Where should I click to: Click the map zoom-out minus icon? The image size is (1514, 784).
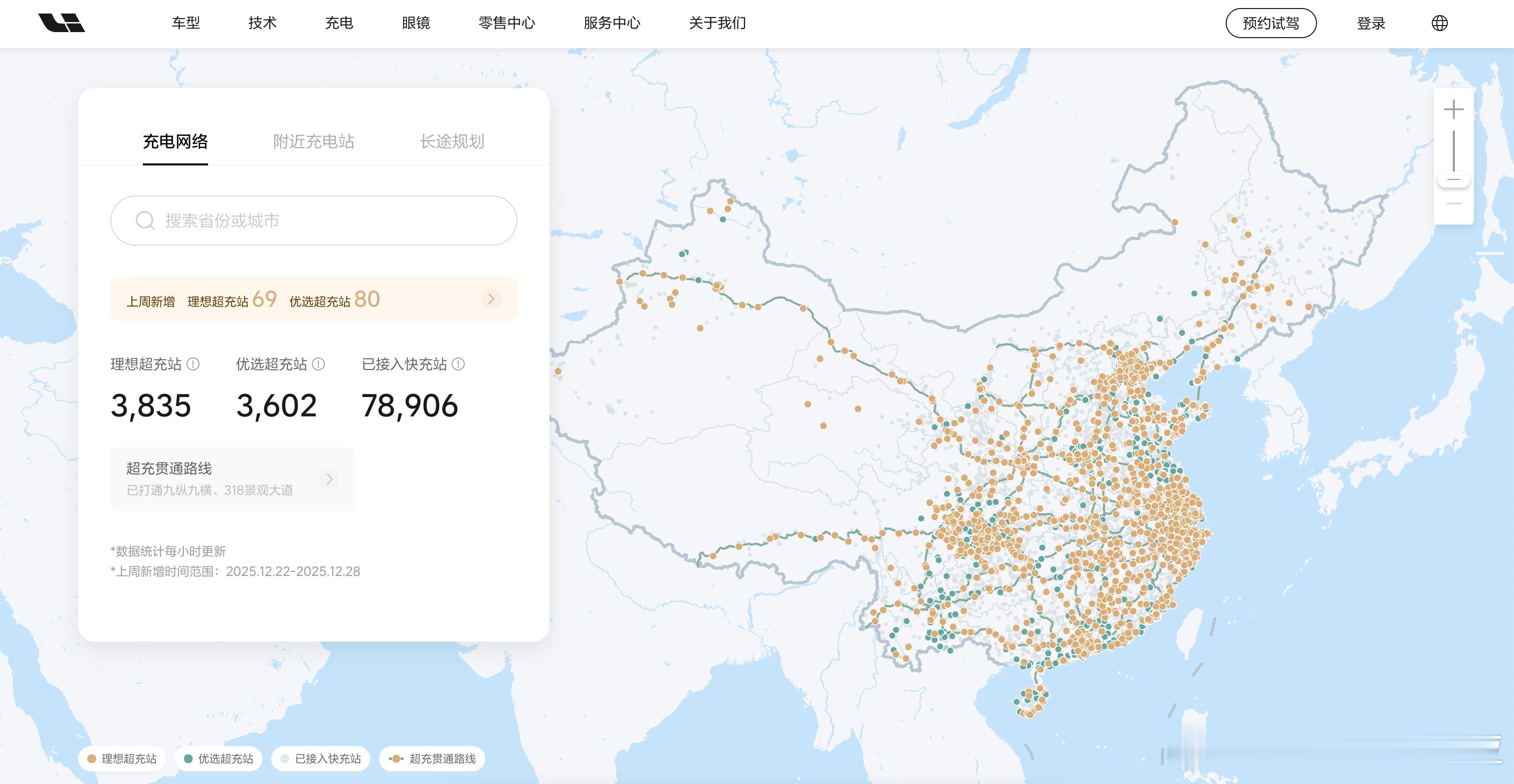(x=1453, y=204)
